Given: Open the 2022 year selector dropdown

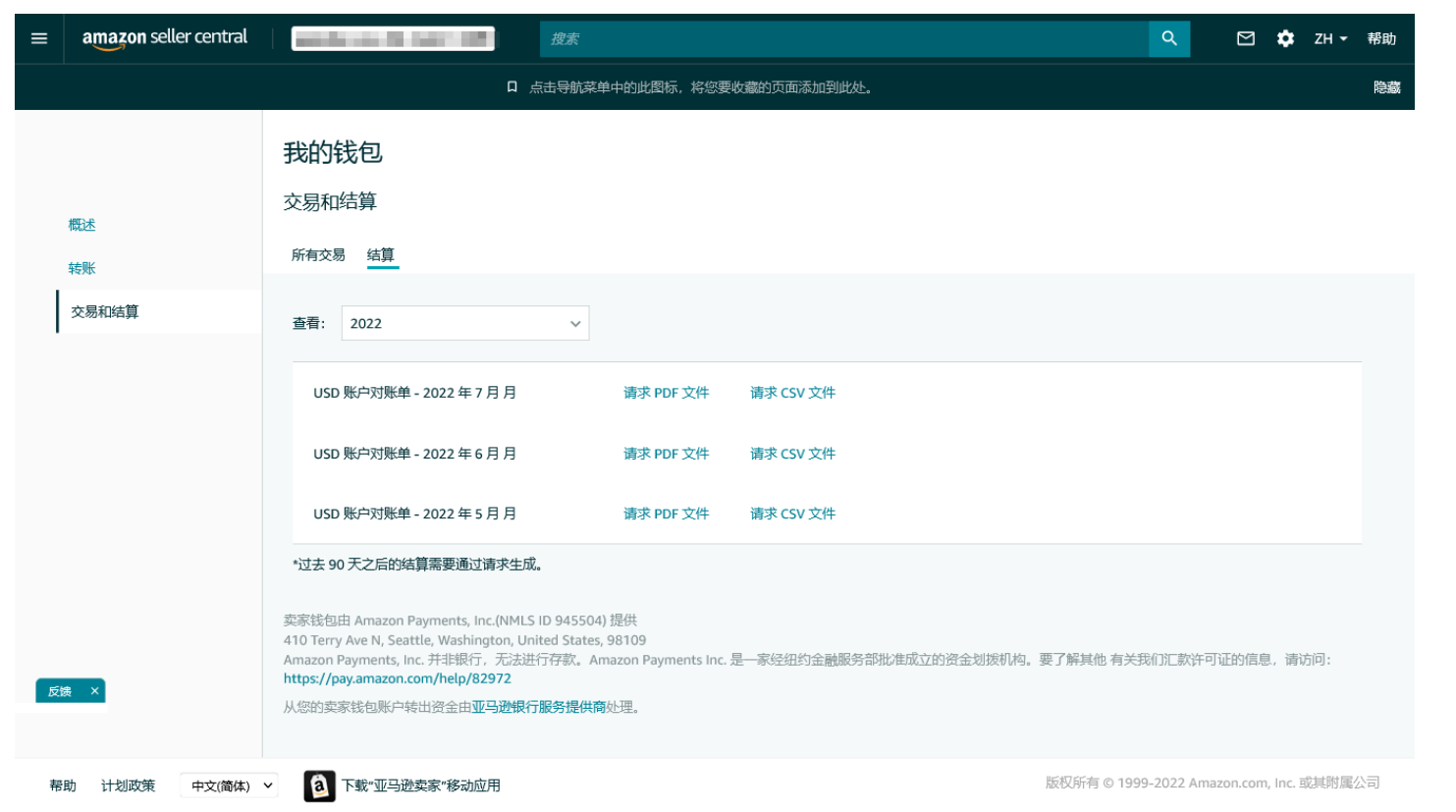Looking at the screenshot, I should [464, 323].
